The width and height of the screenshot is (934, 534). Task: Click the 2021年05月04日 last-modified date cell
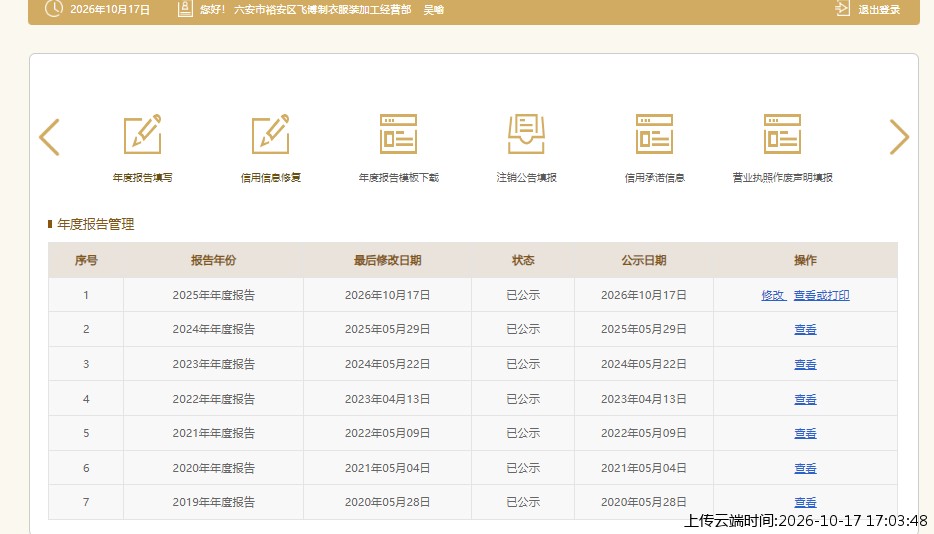click(388, 468)
